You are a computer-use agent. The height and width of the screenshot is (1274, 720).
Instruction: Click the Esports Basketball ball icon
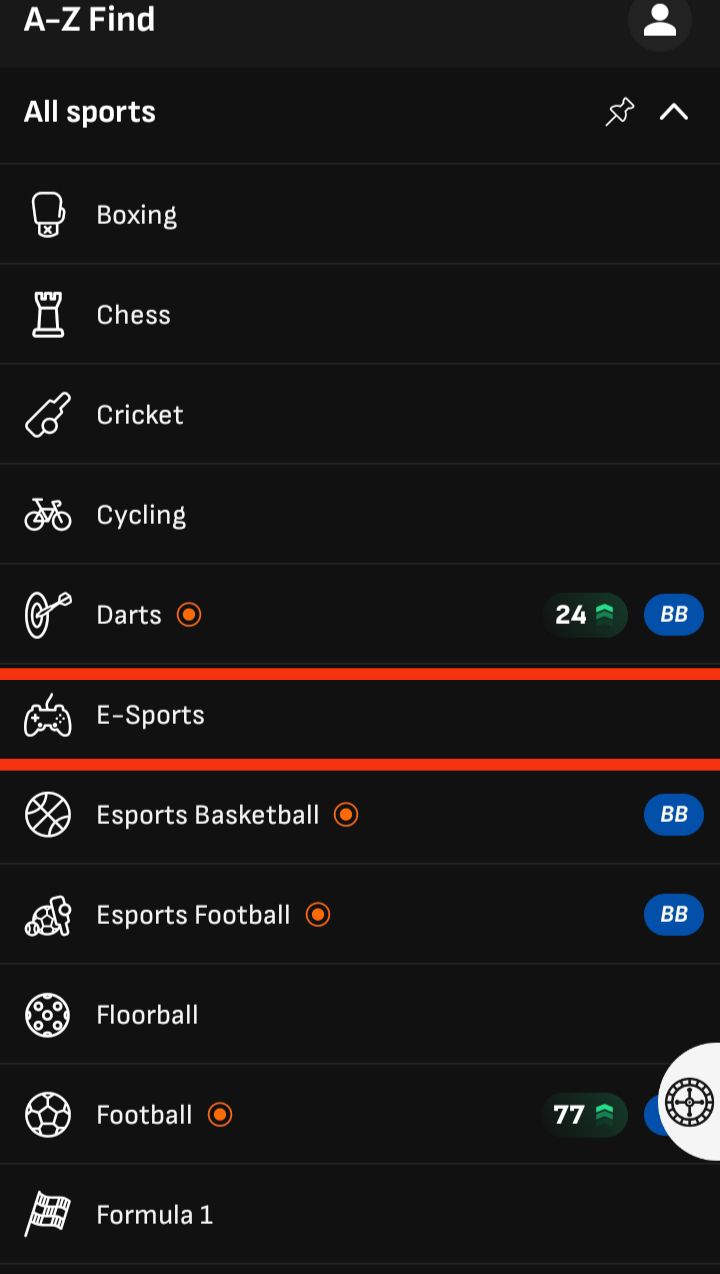48,814
